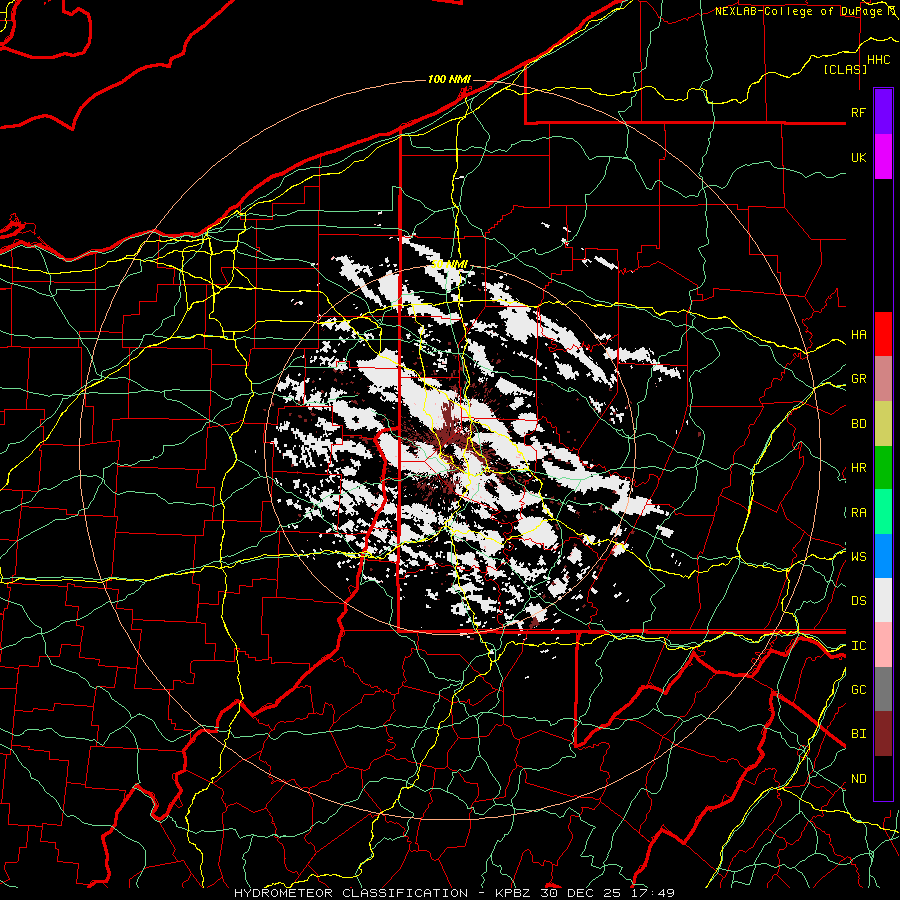The width and height of the screenshot is (900, 900).
Task: Select the IC ice crystals pink swatch
Action: [x=883, y=645]
